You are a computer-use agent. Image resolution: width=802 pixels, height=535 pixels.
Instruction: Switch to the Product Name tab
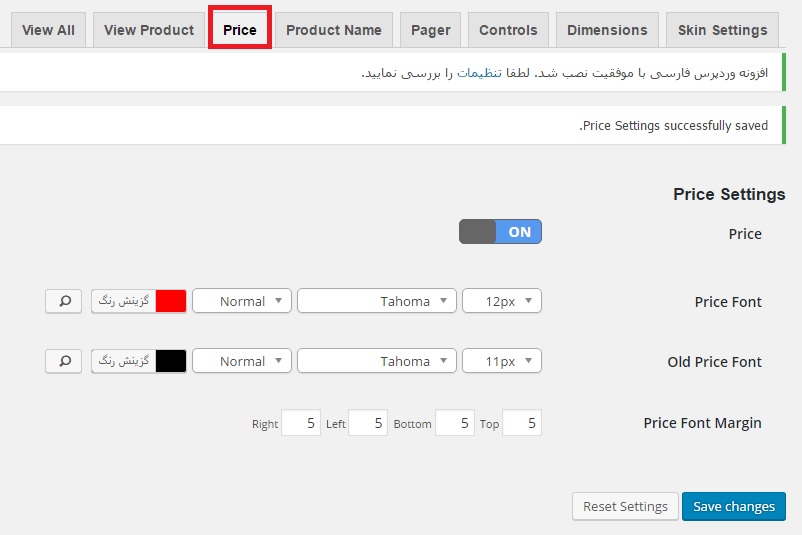[x=334, y=30]
